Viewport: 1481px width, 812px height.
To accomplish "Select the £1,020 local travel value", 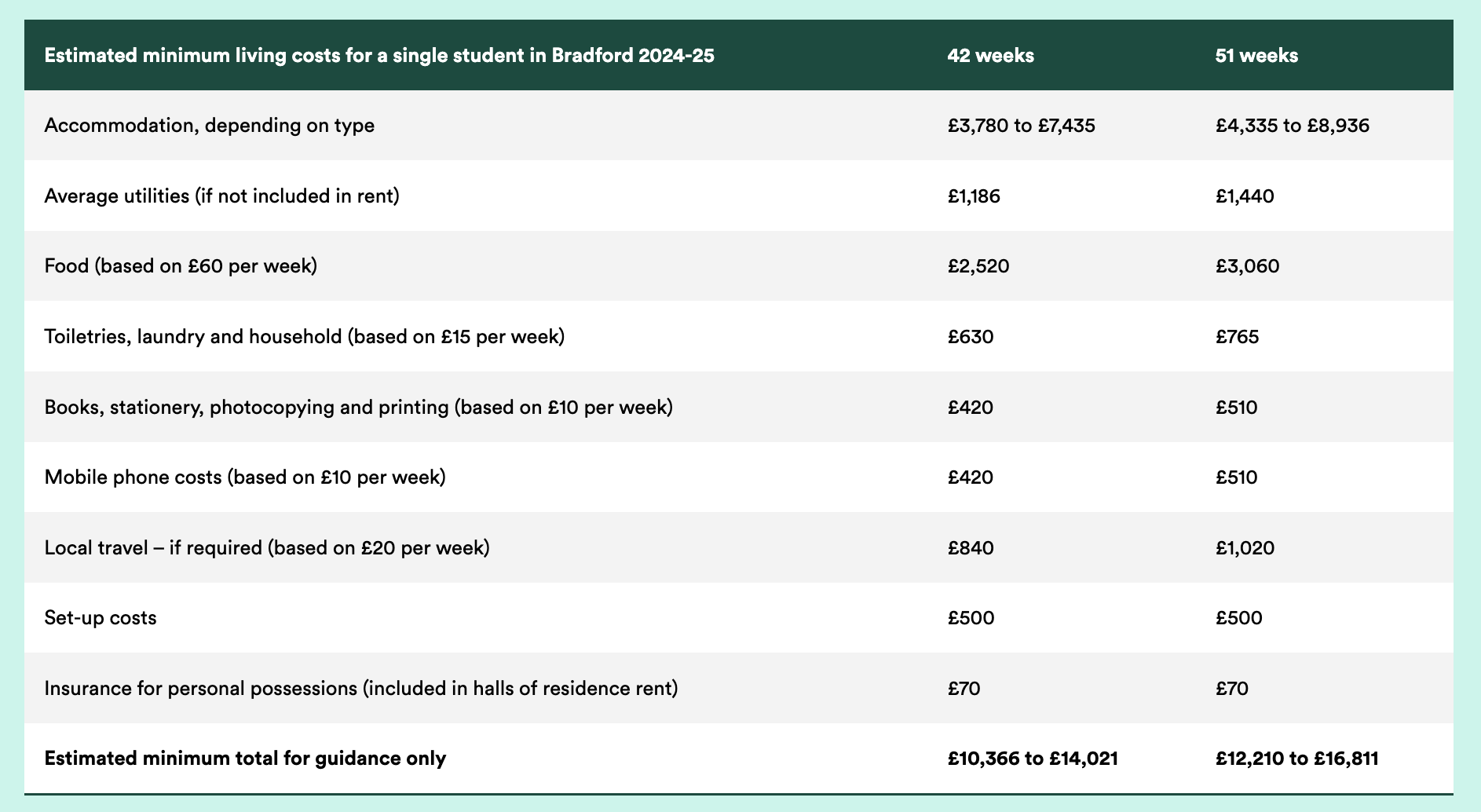I will [x=1245, y=547].
